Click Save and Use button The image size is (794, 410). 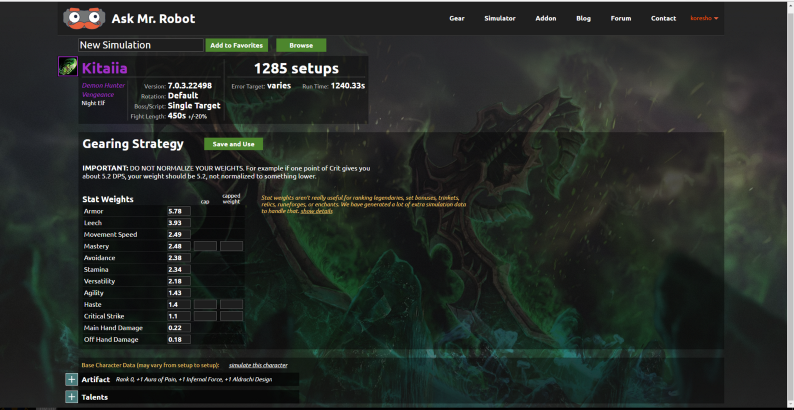pyautogui.click(x=233, y=144)
